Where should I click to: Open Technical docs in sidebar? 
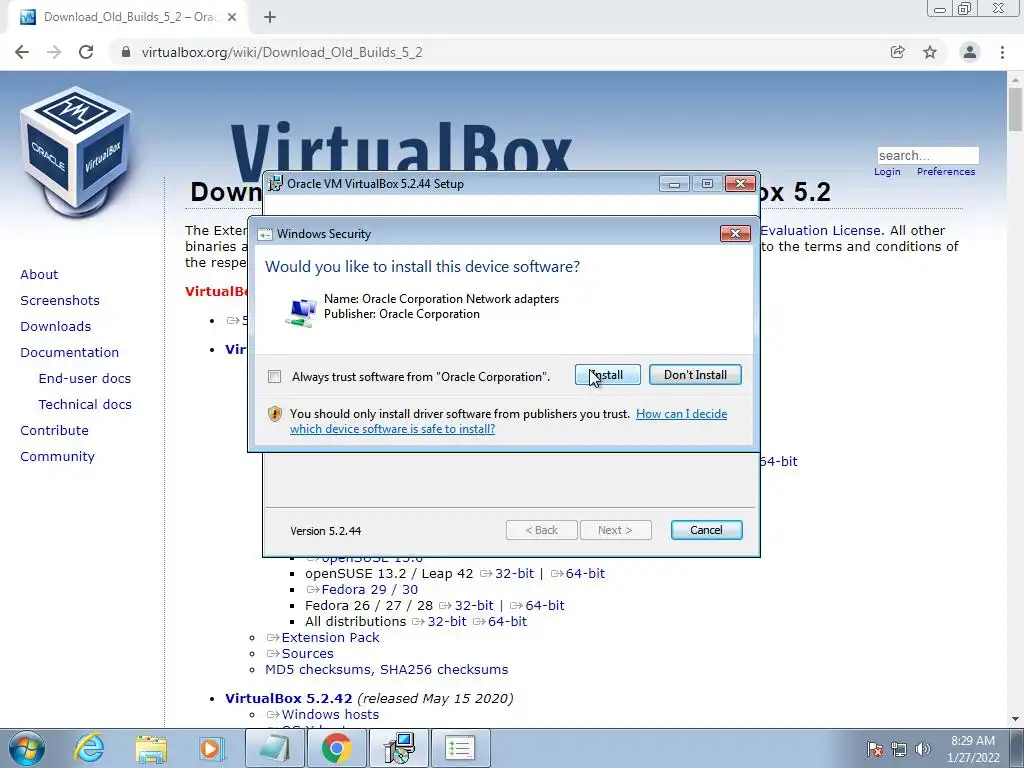pyautogui.click(x=85, y=405)
